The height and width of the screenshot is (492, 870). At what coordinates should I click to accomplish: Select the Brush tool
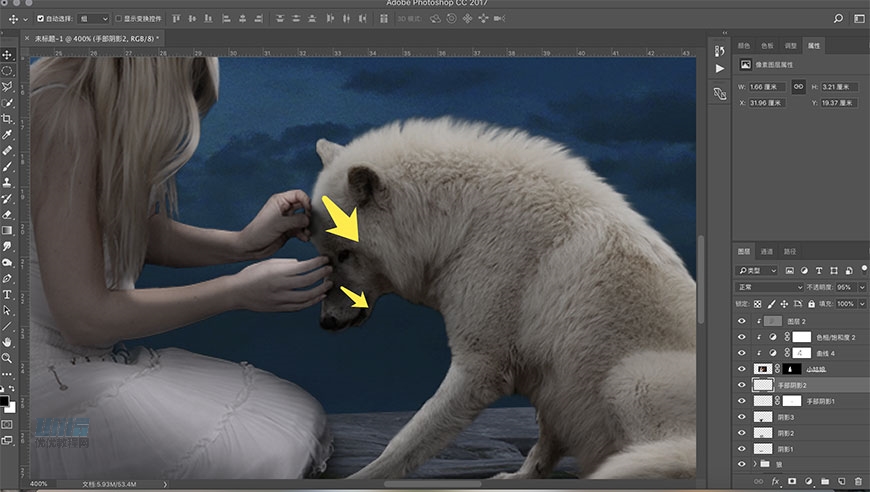pyautogui.click(x=7, y=166)
